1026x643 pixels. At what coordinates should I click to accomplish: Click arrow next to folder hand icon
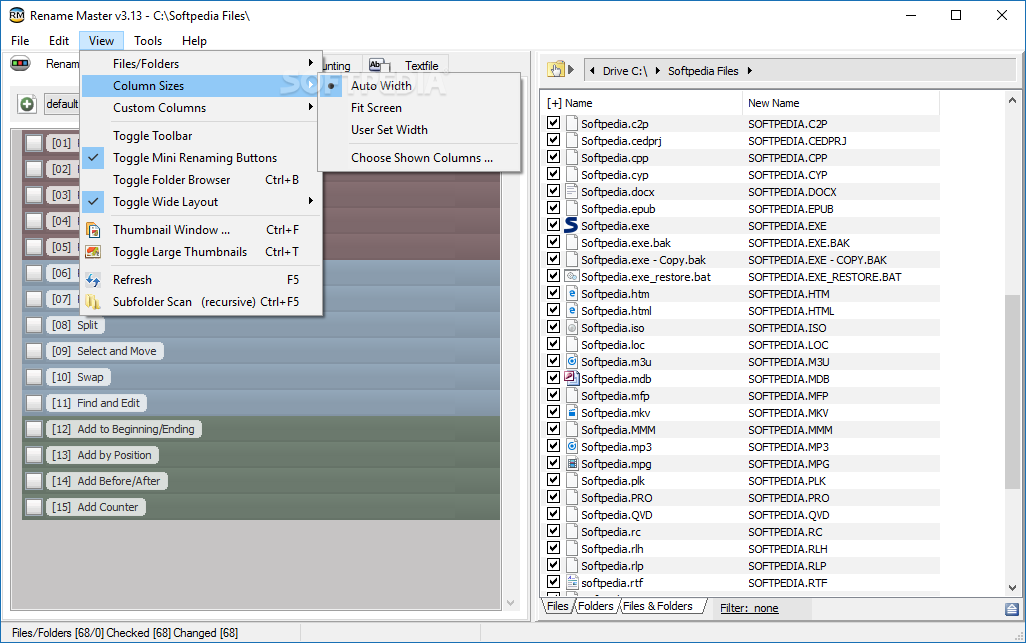point(571,69)
